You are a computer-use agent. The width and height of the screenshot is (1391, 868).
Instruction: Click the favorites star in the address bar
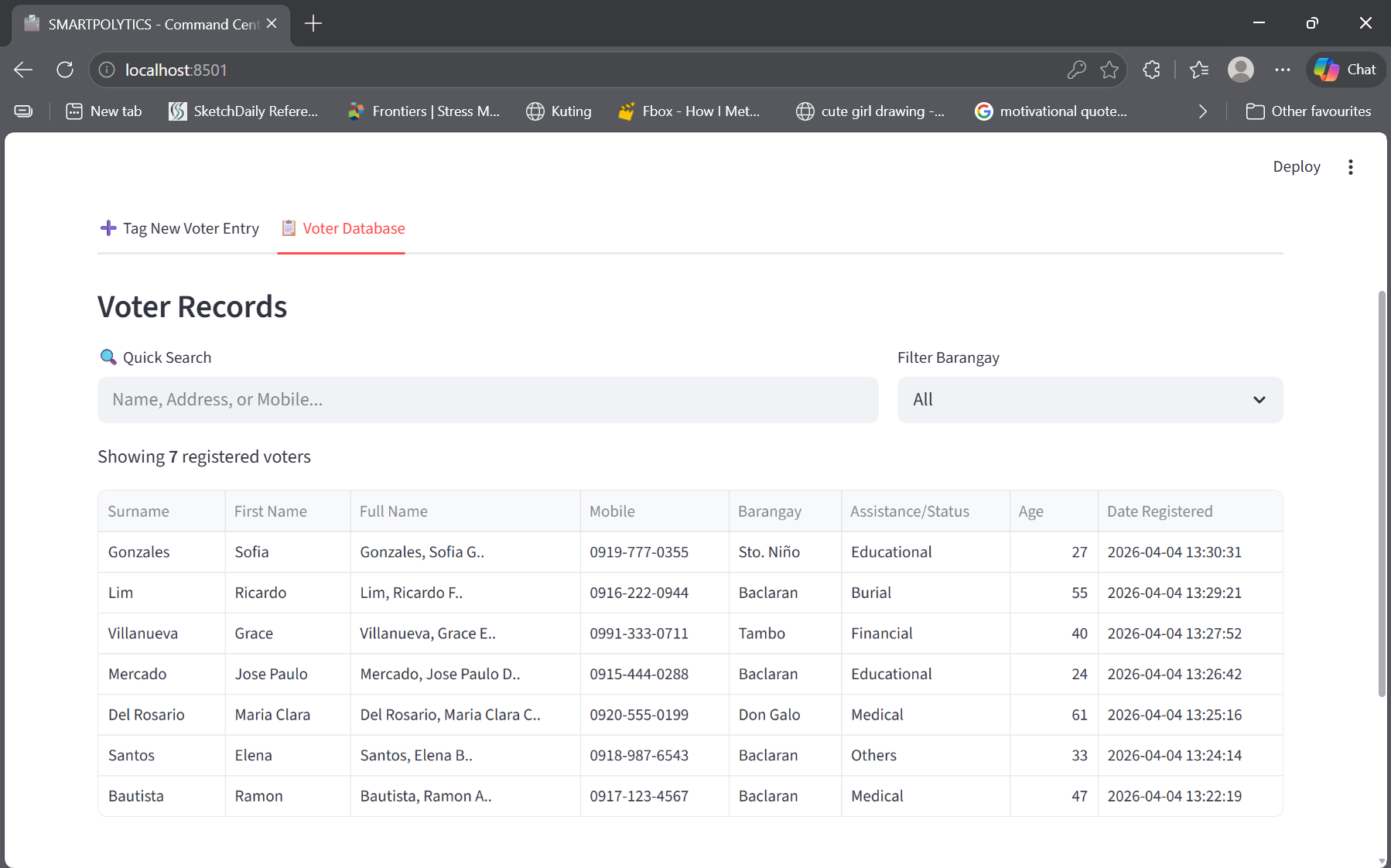1111,70
